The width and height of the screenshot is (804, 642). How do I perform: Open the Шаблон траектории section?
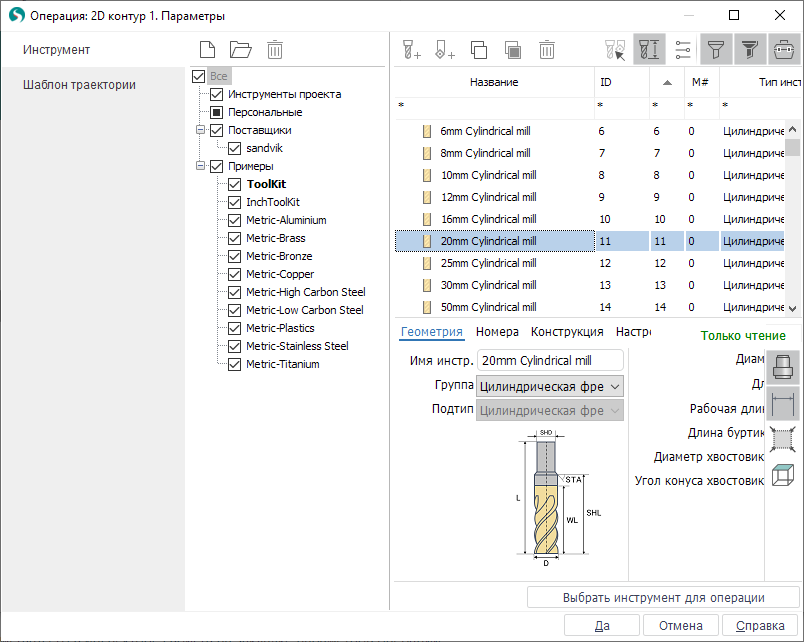pyautogui.click(x=79, y=85)
